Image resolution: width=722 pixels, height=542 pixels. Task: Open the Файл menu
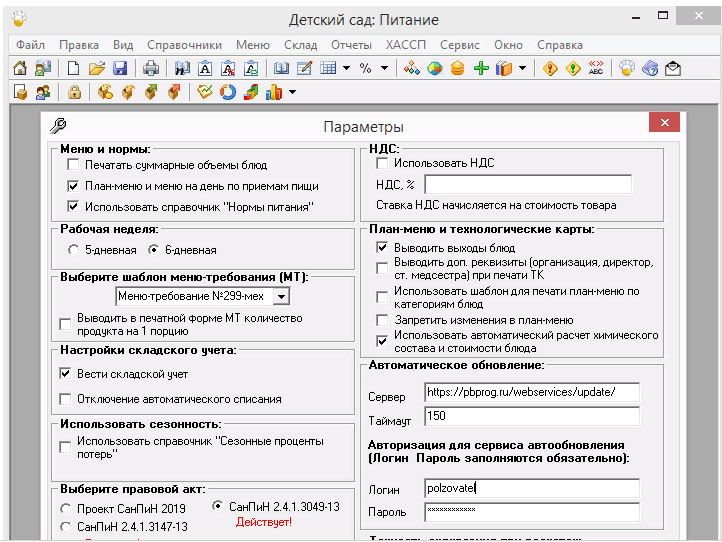click(30, 45)
